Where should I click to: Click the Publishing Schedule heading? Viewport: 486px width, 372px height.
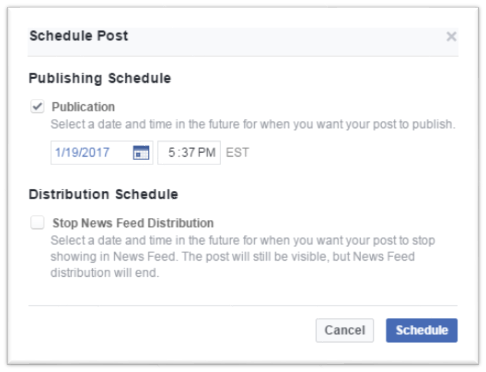click(x=100, y=78)
